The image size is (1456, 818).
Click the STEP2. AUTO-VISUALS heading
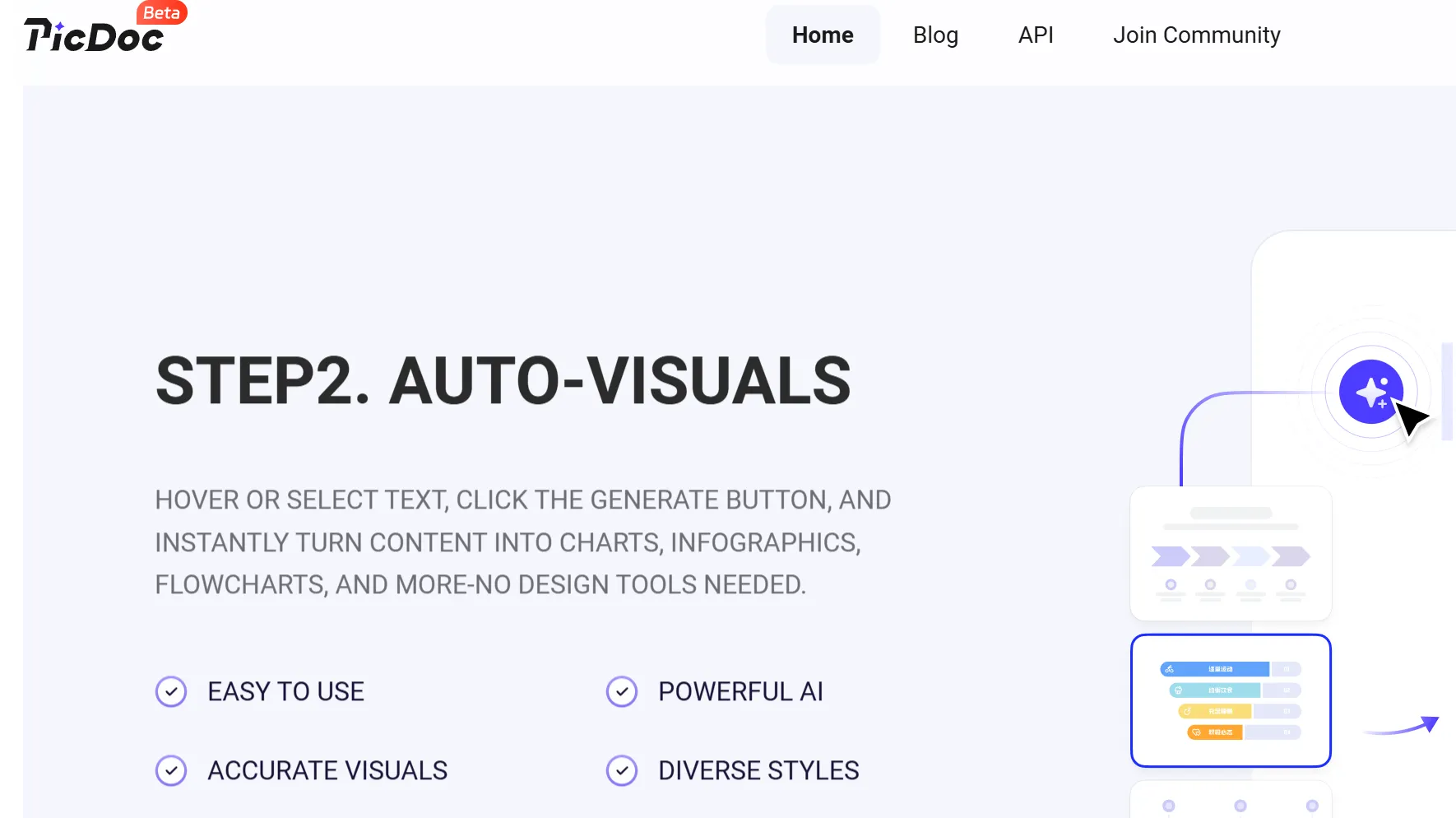(503, 380)
